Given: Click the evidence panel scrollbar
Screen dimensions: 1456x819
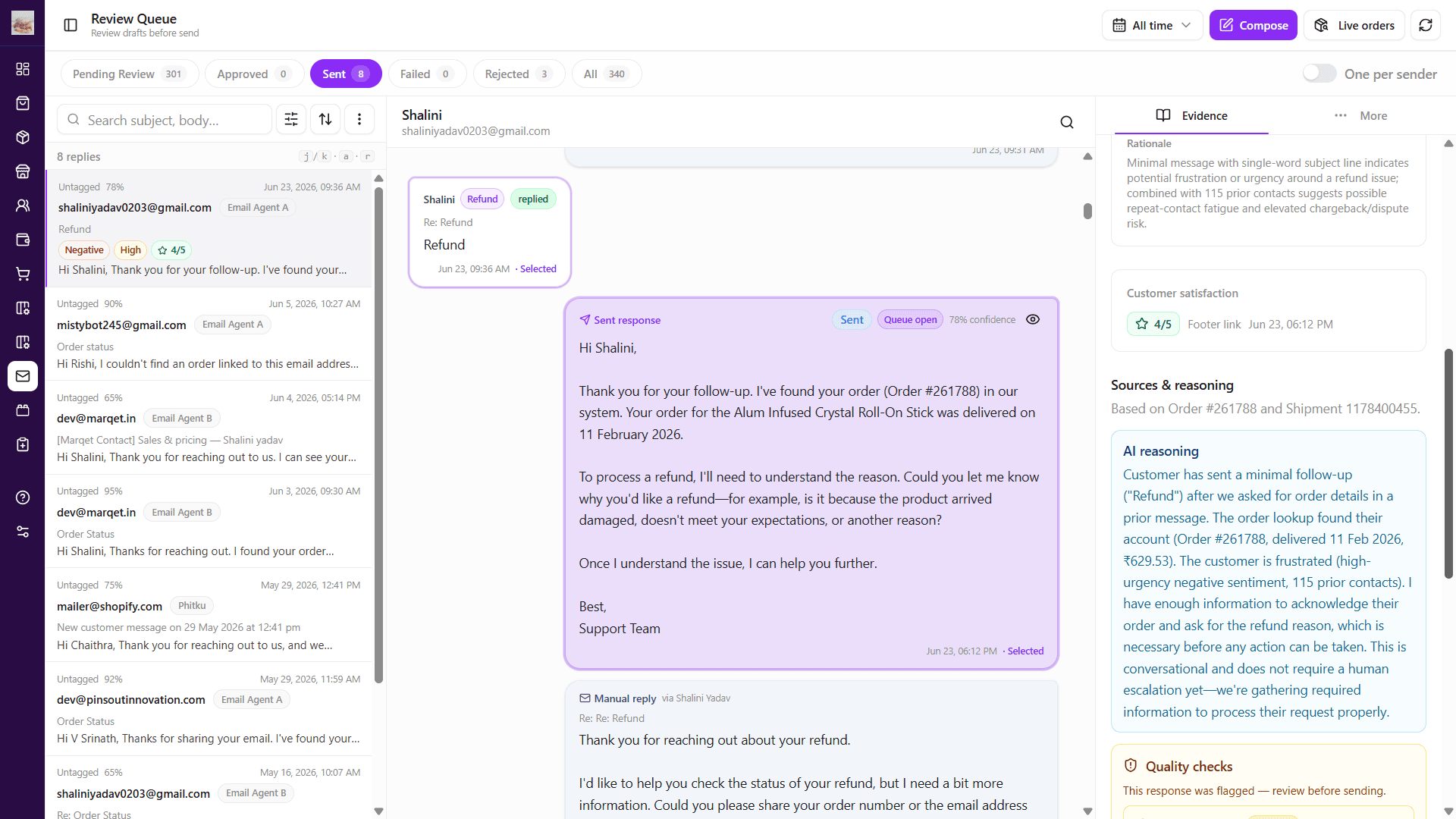Looking at the screenshot, I should click(x=1448, y=464).
